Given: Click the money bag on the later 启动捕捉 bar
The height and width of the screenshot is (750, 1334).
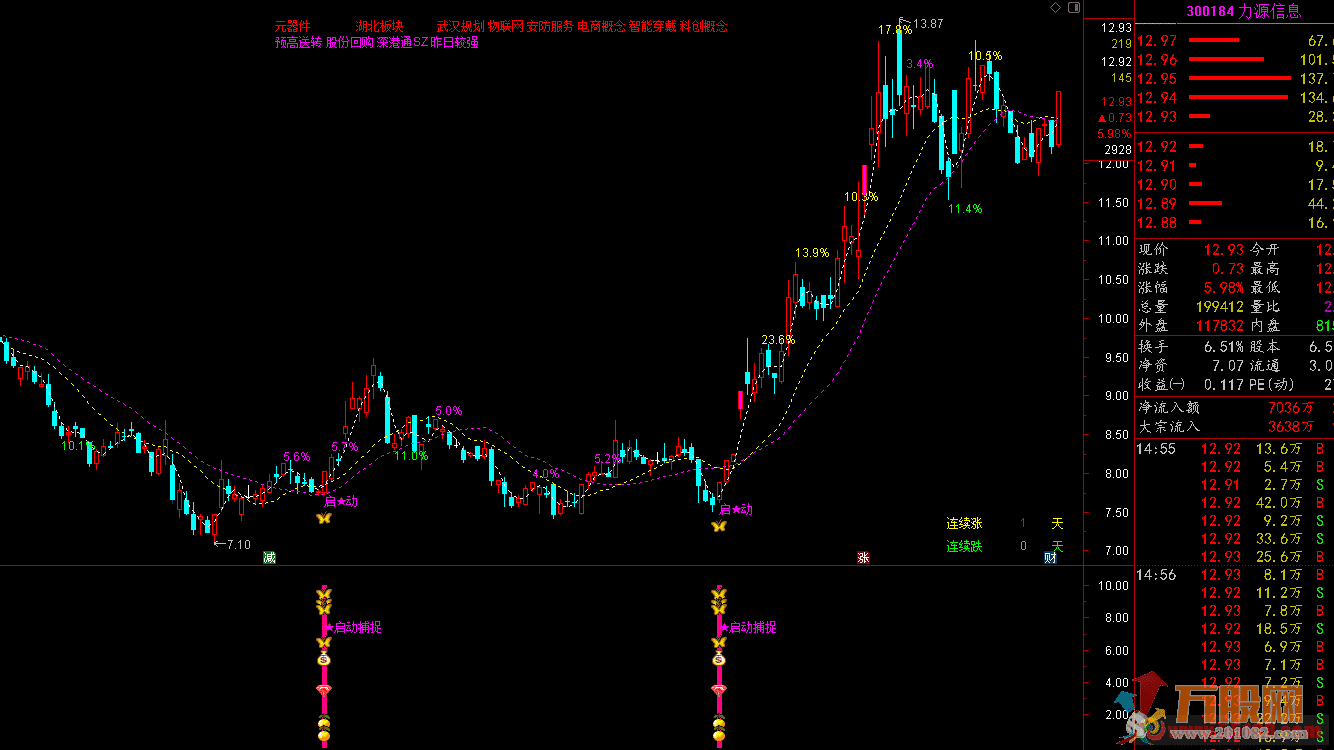Looking at the screenshot, I should tap(718, 658).
